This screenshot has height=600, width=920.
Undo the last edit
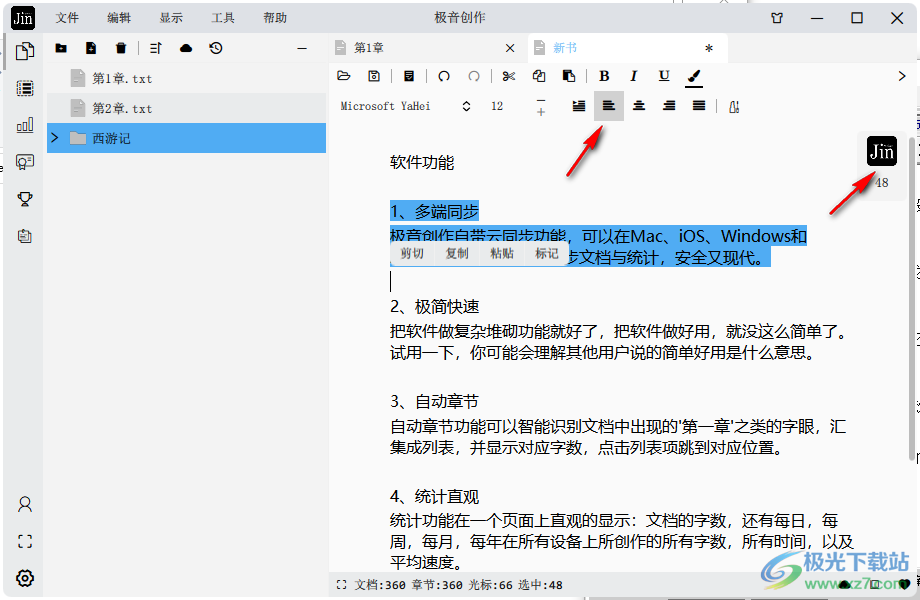click(444, 76)
